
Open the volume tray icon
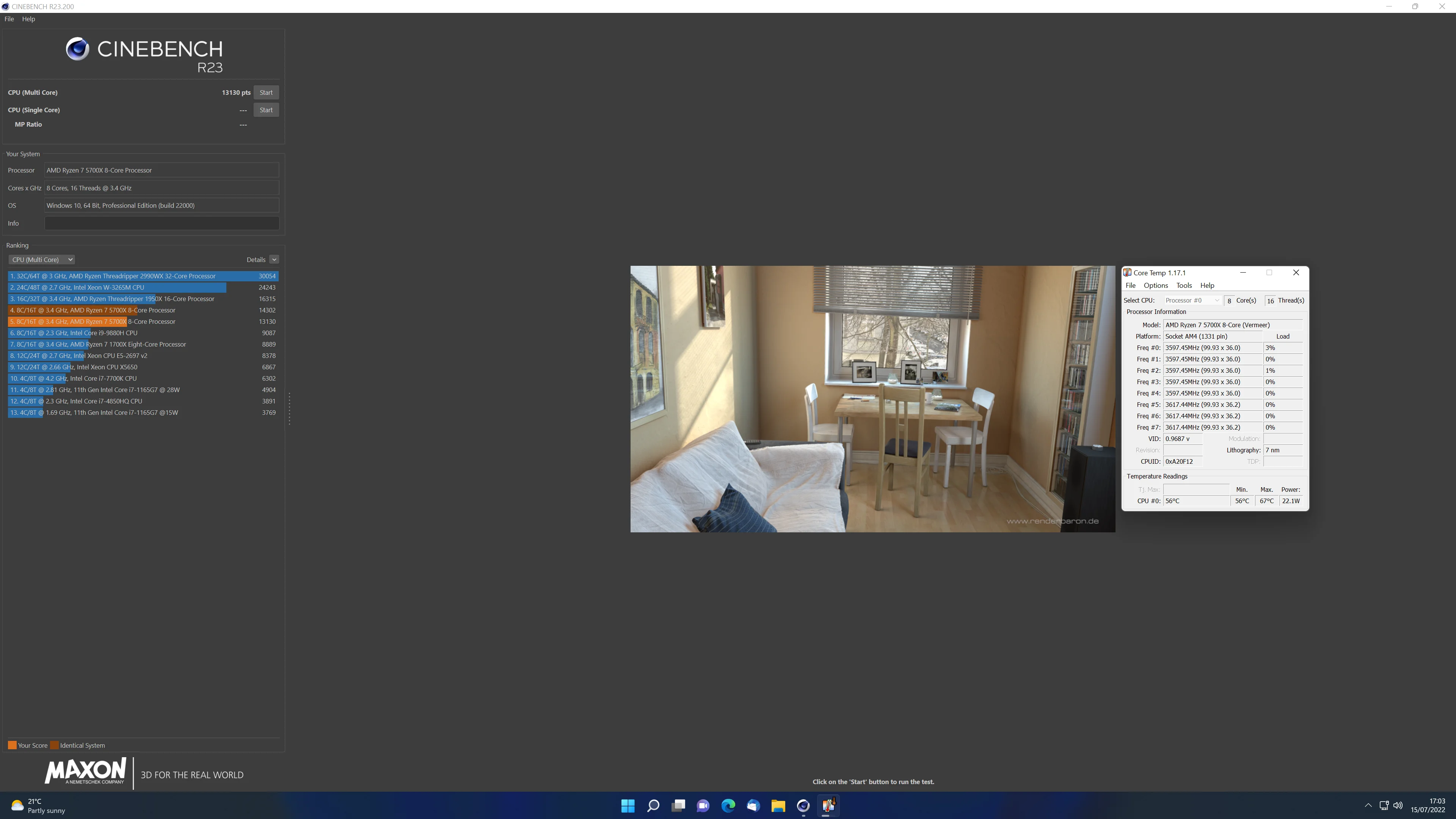pos(1398,805)
